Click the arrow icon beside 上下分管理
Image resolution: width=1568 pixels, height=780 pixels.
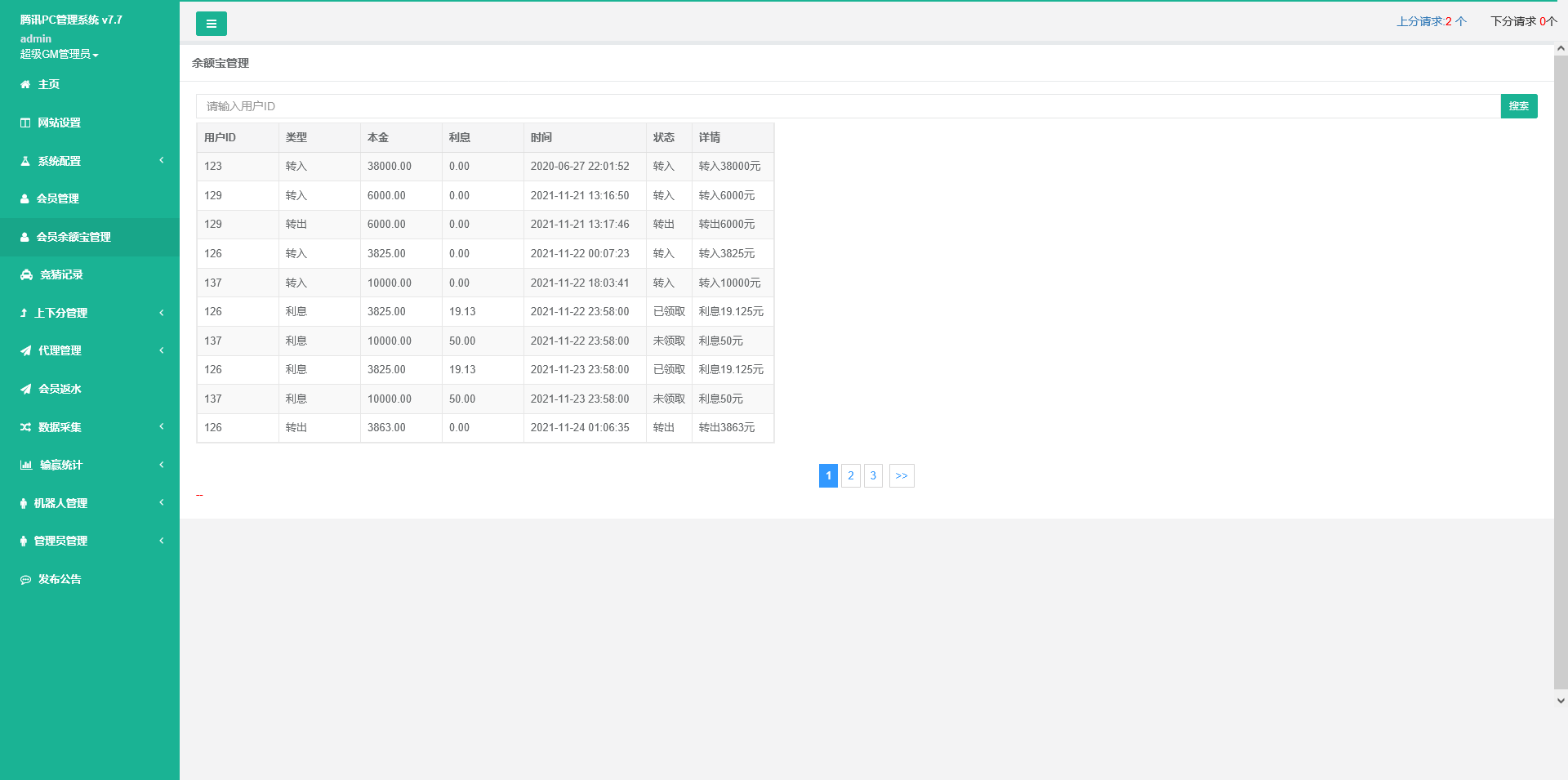click(24, 313)
